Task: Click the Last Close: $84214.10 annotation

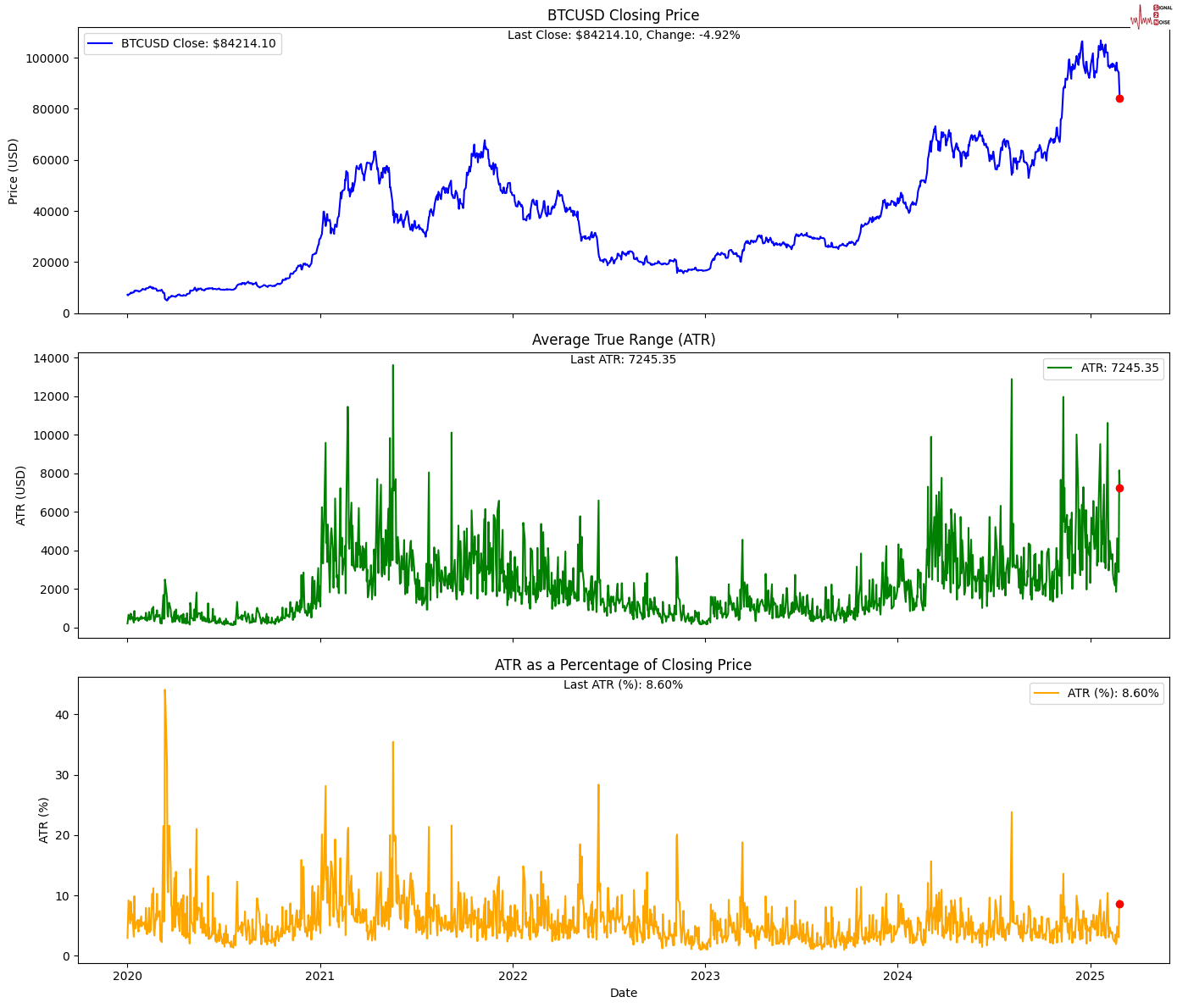Action: pyautogui.click(x=623, y=36)
